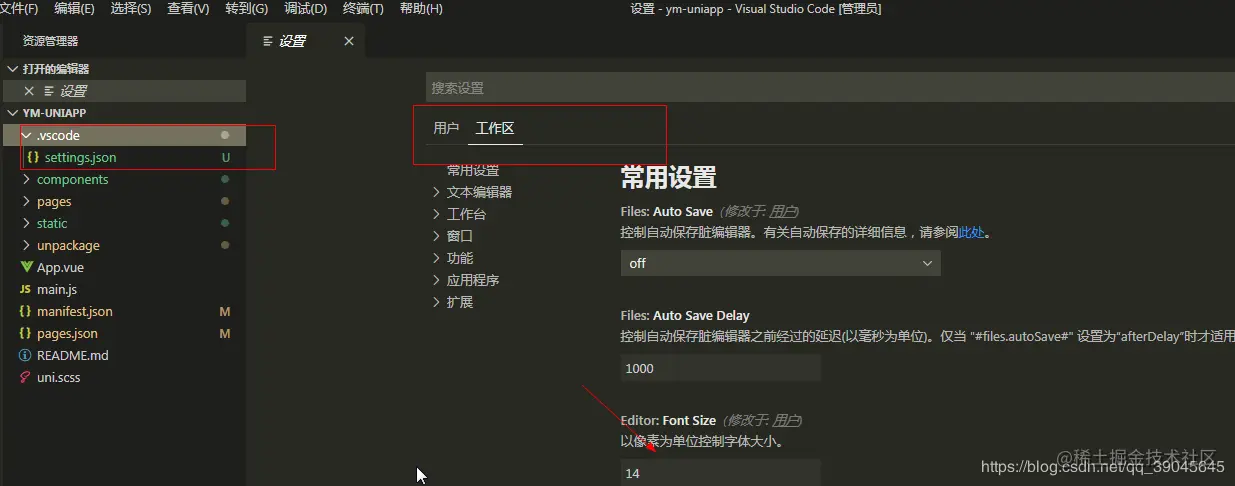Screen dimensions: 1235x486
Task: Switch to the 用户 settings tab
Action: coord(446,128)
